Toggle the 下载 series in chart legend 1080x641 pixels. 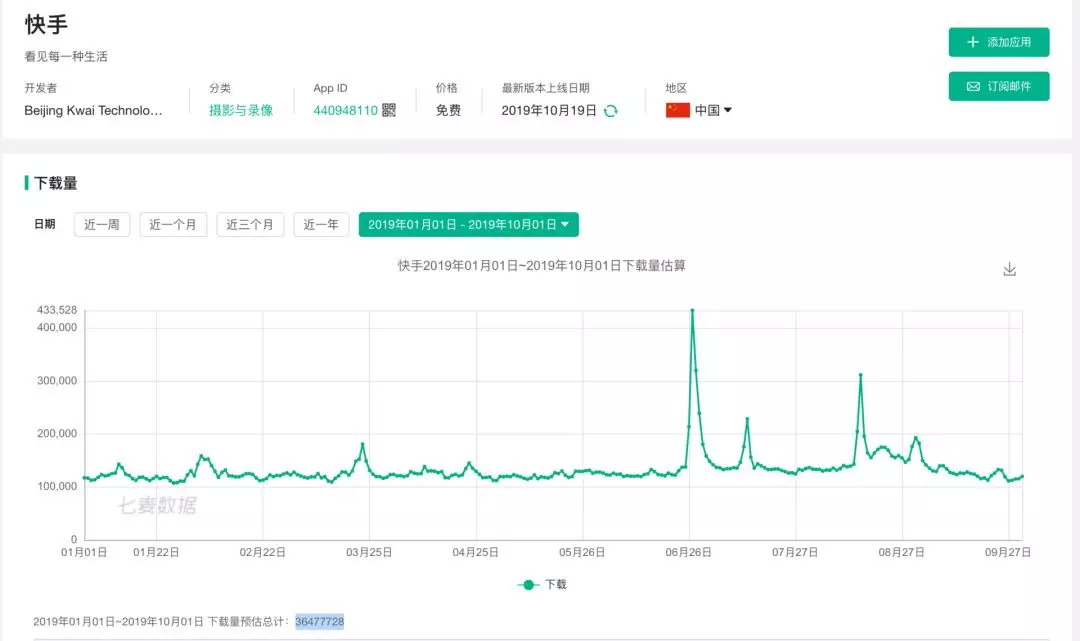(542, 584)
